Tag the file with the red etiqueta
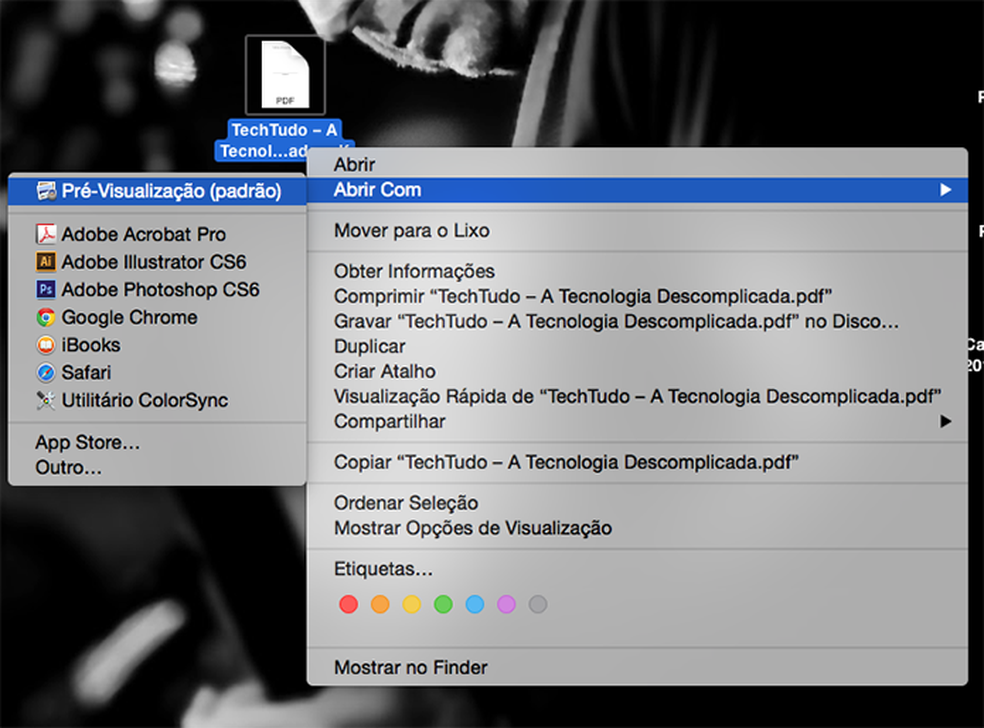Viewport: 984px width, 728px height. tap(348, 604)
